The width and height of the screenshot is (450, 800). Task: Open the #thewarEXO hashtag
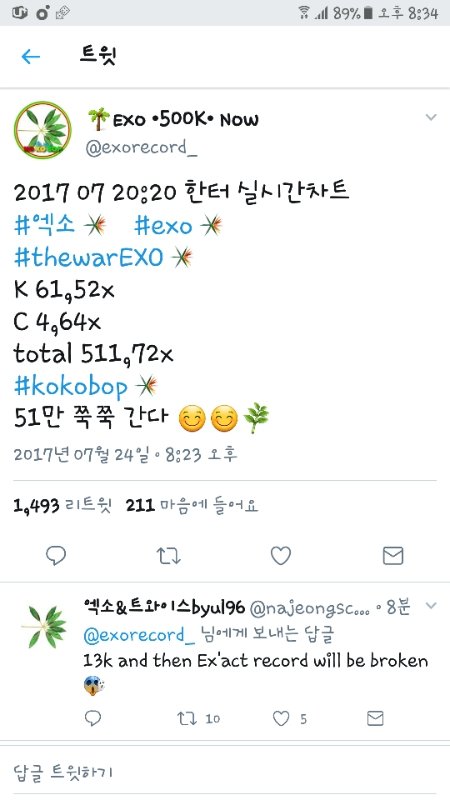pyautogui.click(x=88, y=257)
